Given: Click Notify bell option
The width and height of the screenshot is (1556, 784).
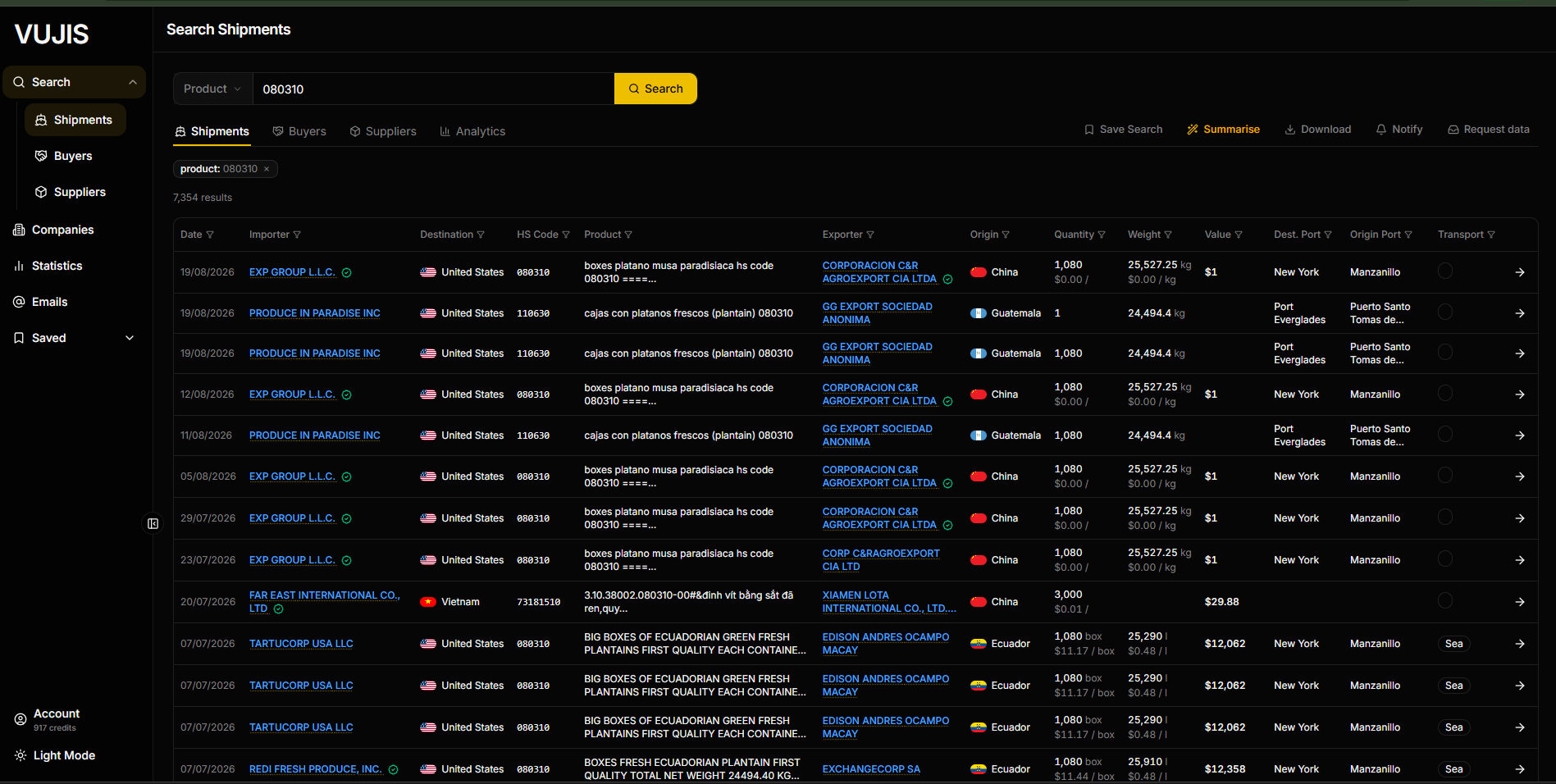Looking at the screenshot, I should (x=1399, y=130).
